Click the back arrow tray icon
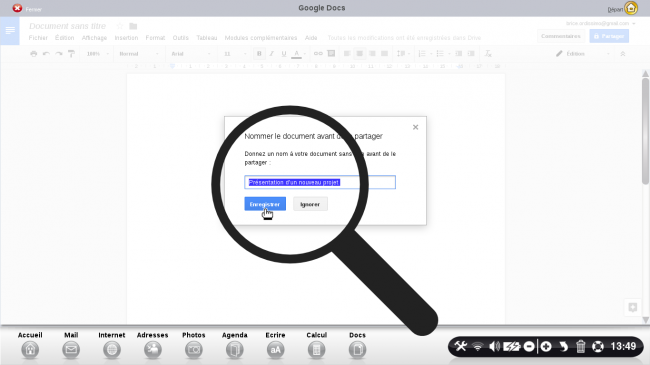This screenshot has height=365, width=650. pos(563,346)
